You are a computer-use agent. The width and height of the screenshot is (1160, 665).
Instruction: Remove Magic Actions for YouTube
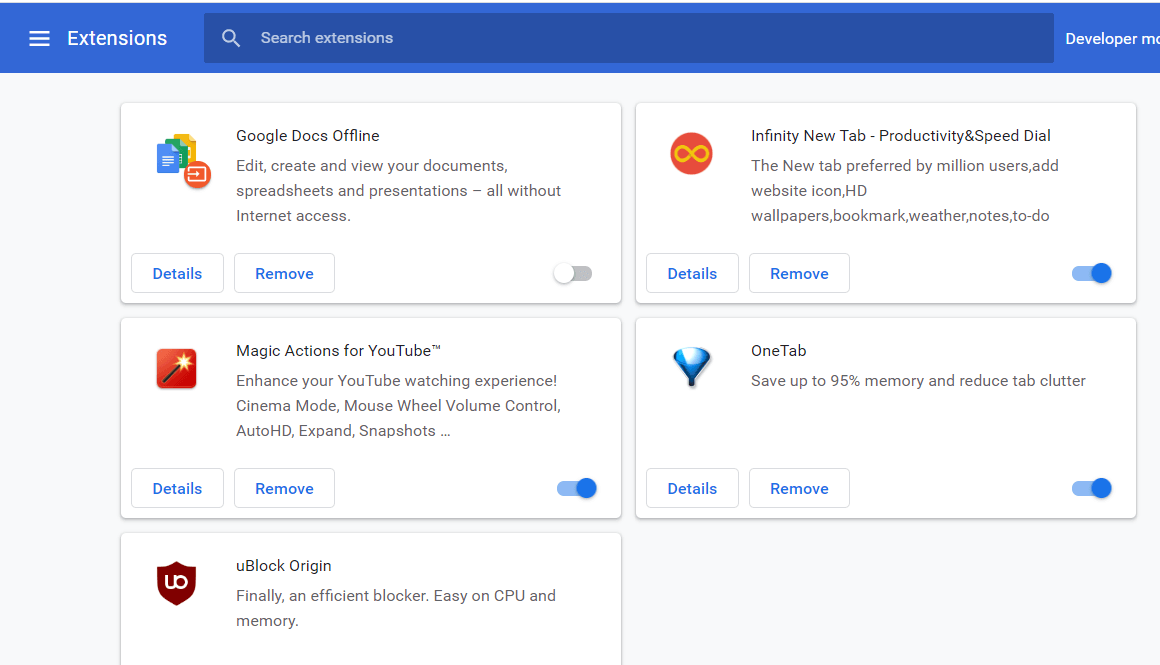pos(284,488)
